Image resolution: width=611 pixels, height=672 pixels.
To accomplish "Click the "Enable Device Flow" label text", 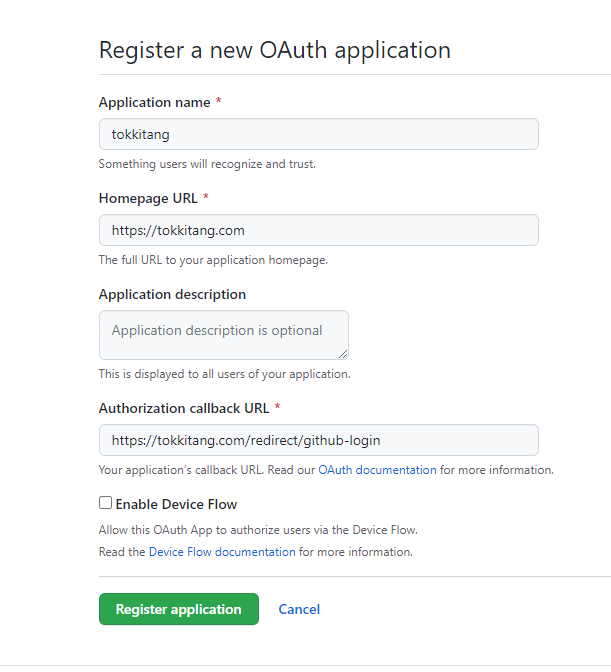I will click(176, 505).
